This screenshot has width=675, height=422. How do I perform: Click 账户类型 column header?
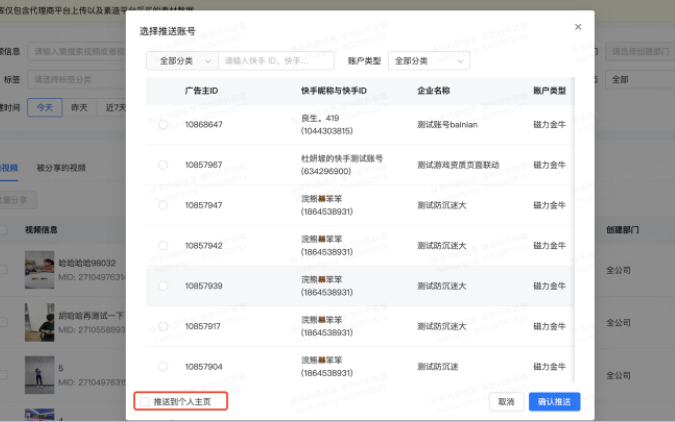coord(549,91)
